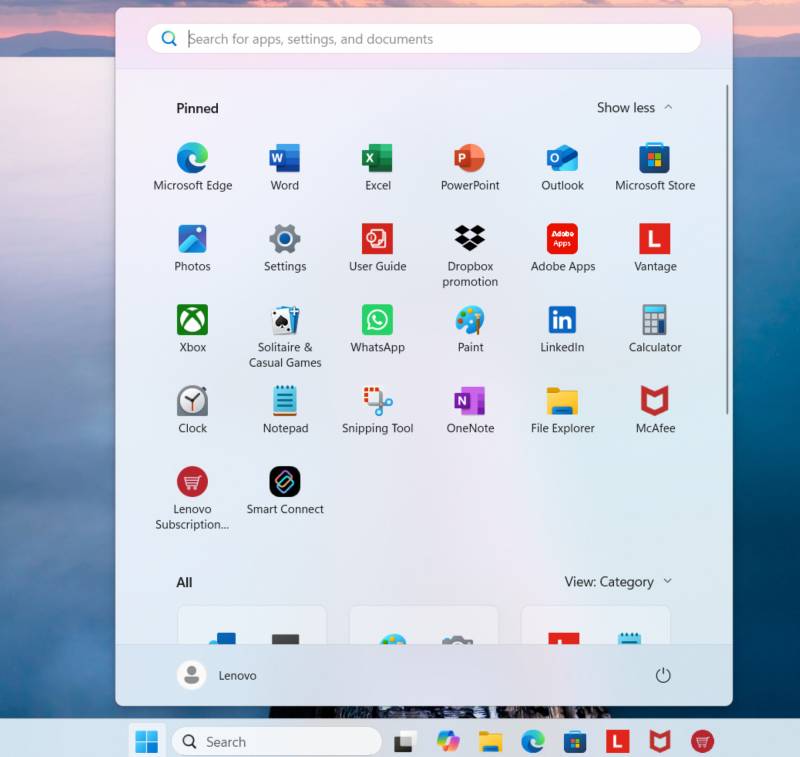
Task: Open Notepad
Action: coord(285,410)
